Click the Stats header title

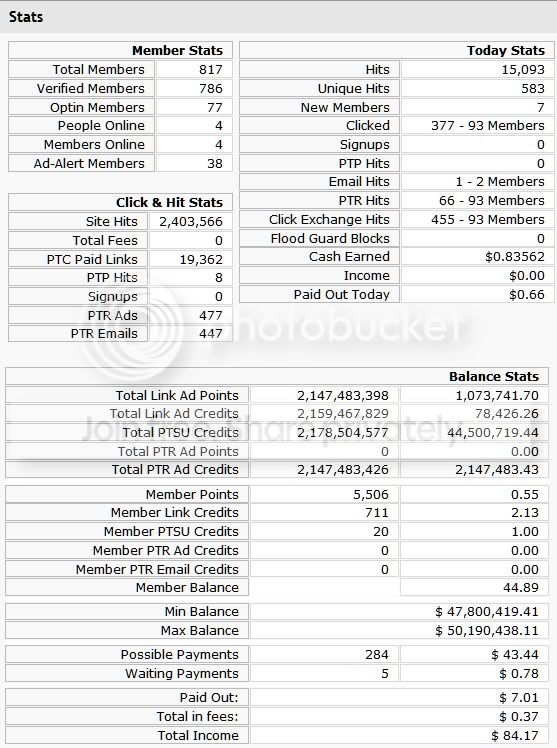tap(26, 17)
